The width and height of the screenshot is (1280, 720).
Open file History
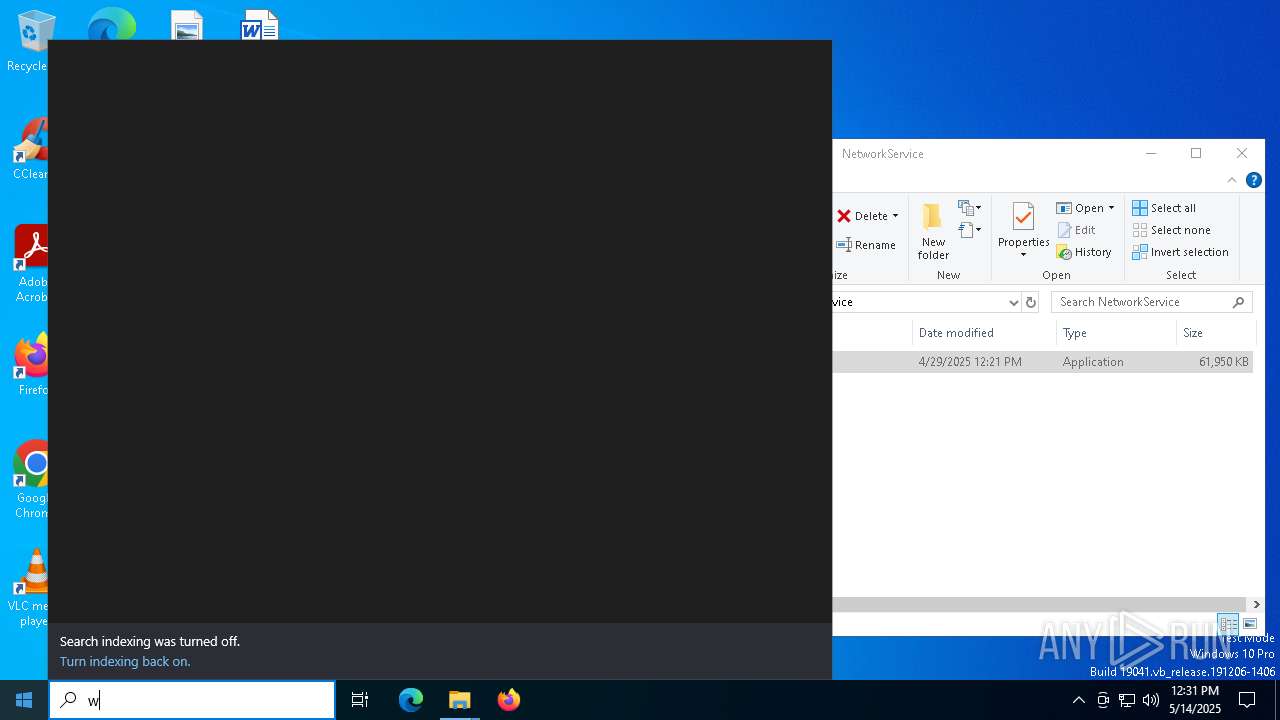coord(1084,252)
